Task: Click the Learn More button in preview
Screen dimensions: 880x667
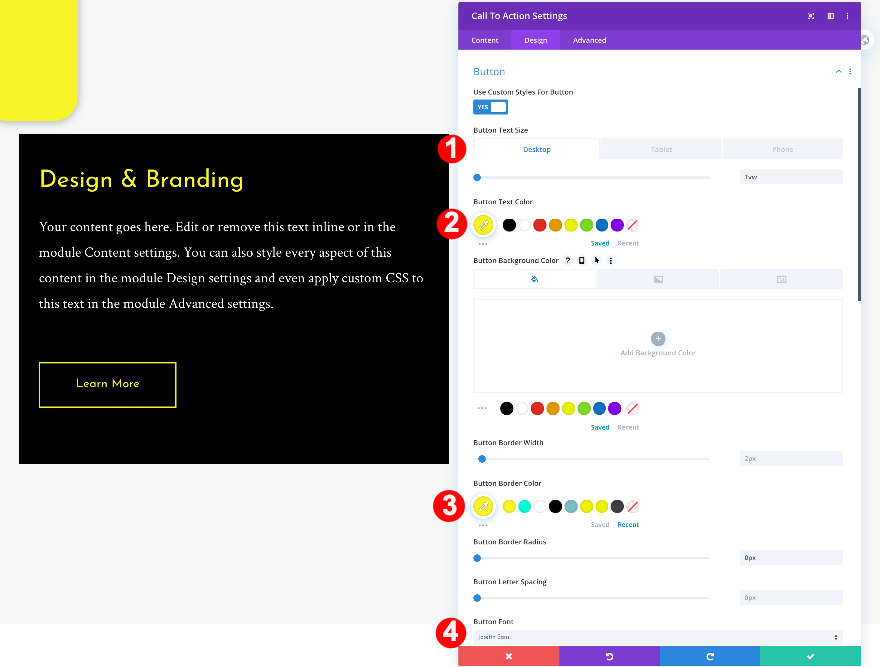Action: [108, 385]
